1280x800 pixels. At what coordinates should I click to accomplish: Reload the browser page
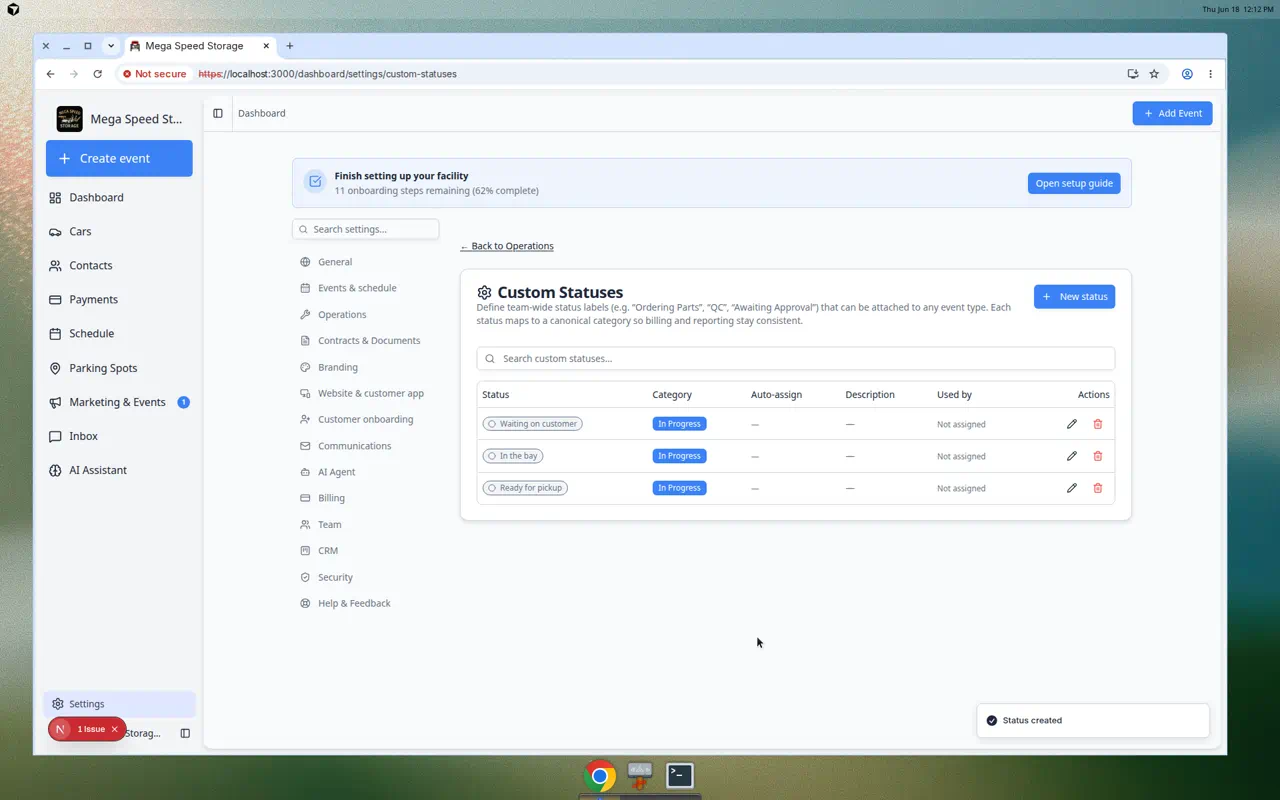pyautogui.click(x=97, y=74)
